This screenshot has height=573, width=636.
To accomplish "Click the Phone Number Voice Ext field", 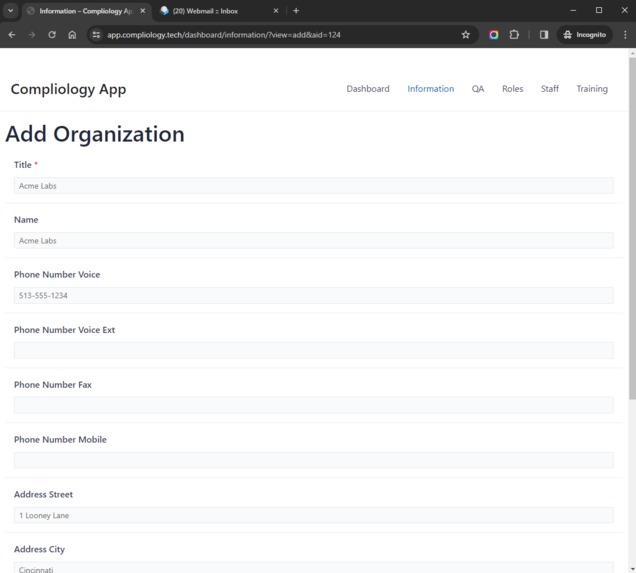I will point(314,350).
